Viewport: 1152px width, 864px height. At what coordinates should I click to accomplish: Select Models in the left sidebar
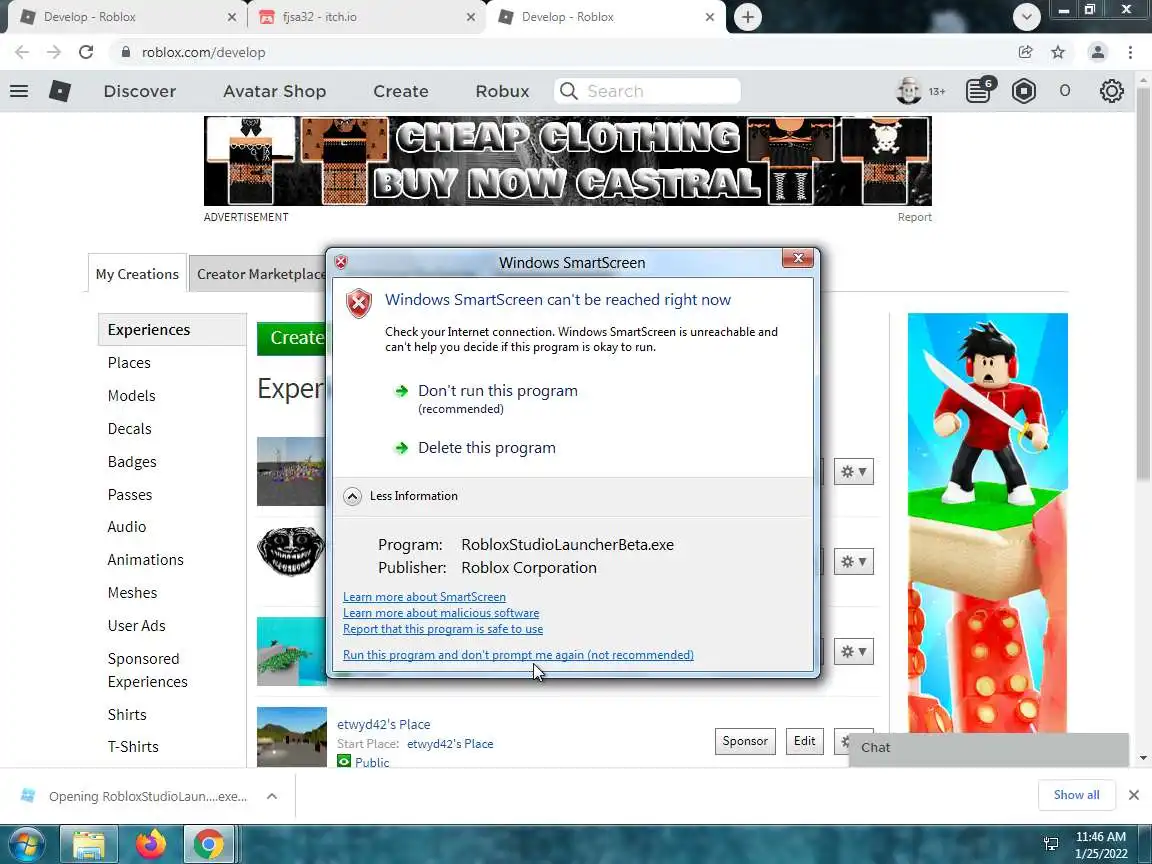132,396
